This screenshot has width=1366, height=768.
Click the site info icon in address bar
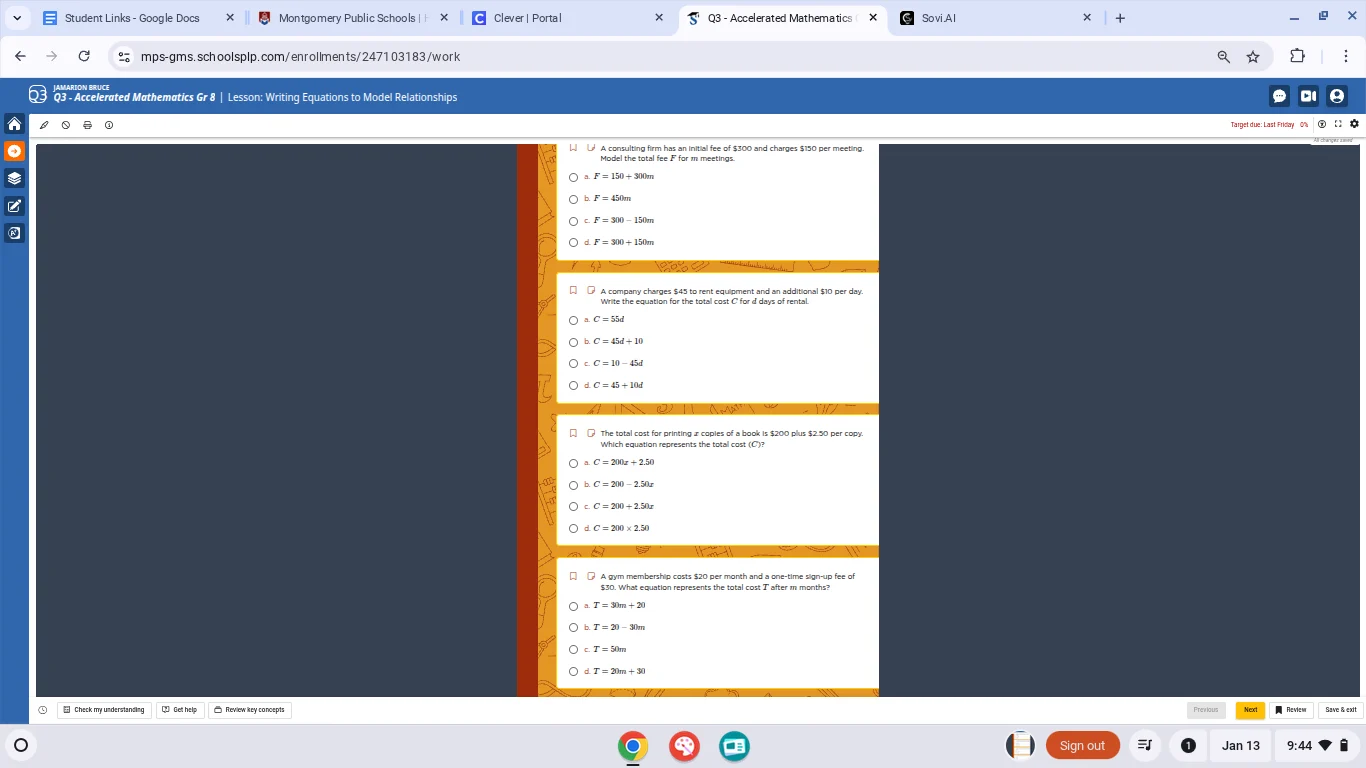(x=124, y=57)
